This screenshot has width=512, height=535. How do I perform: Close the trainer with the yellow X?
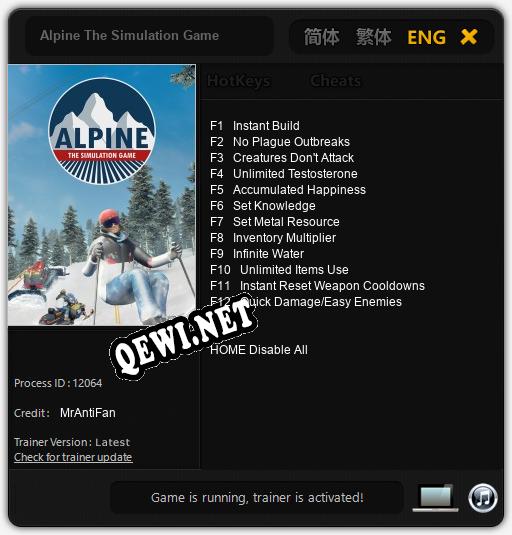468,37
